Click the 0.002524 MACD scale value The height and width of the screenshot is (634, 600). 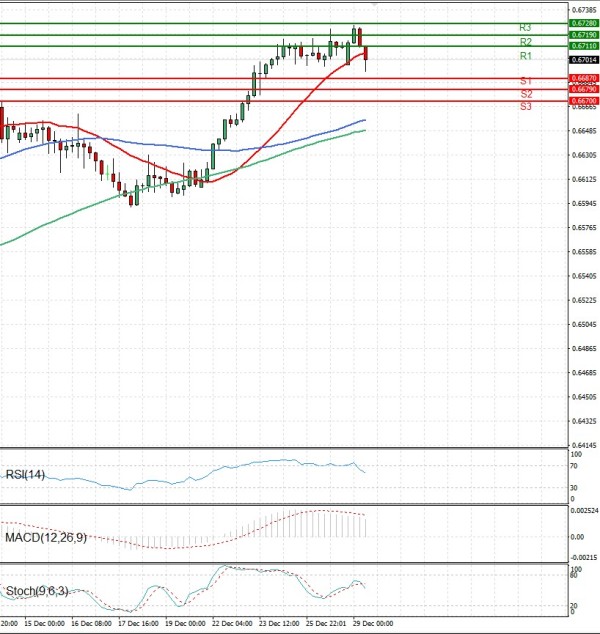583,510
